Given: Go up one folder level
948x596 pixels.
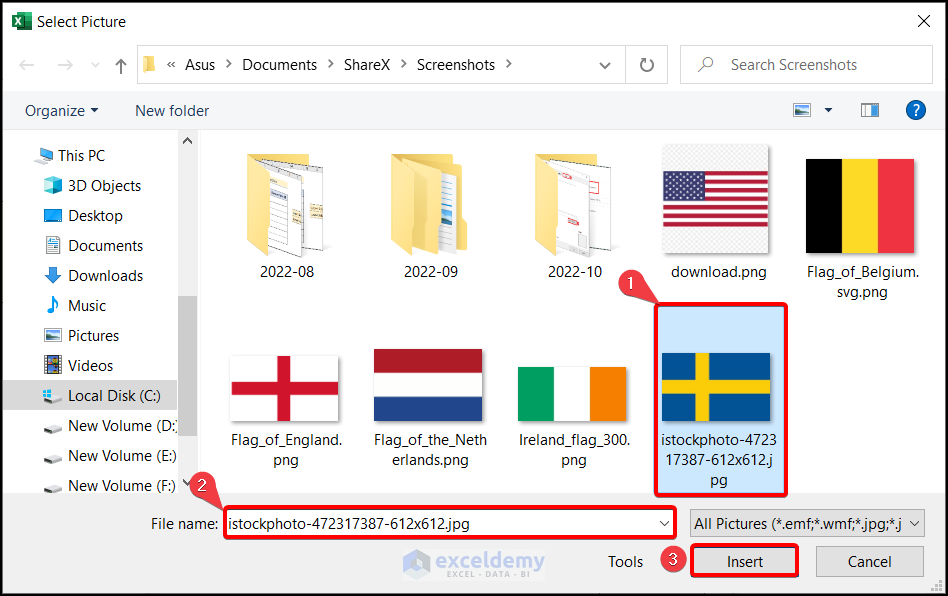Looking at the screenshot, I should tap(121, 65).
